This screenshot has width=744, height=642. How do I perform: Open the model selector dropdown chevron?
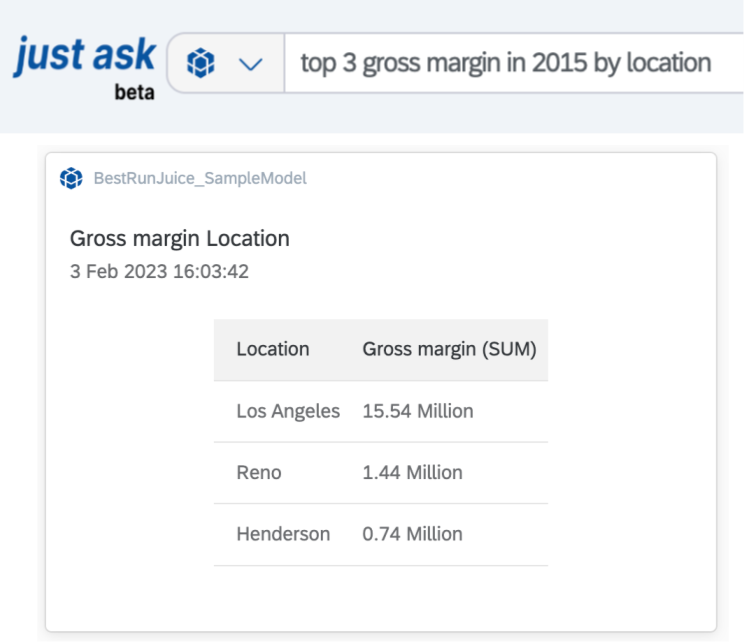tap(251, 64)
